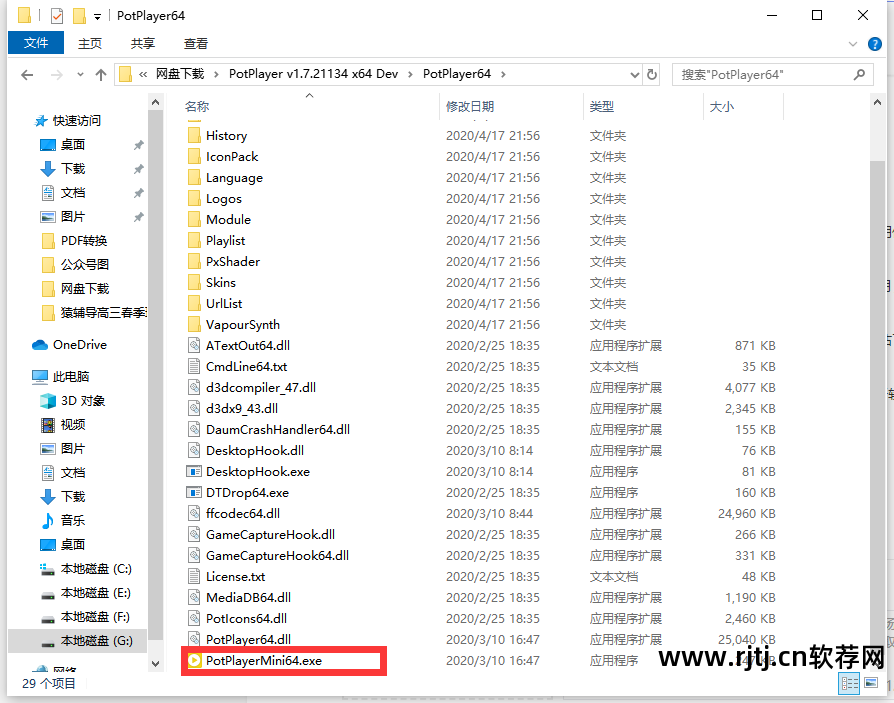The height and width of the screenshot is (703, 894).
Task: Select the PotPlayerMini64.exe application icon
Action: point(194,660)
